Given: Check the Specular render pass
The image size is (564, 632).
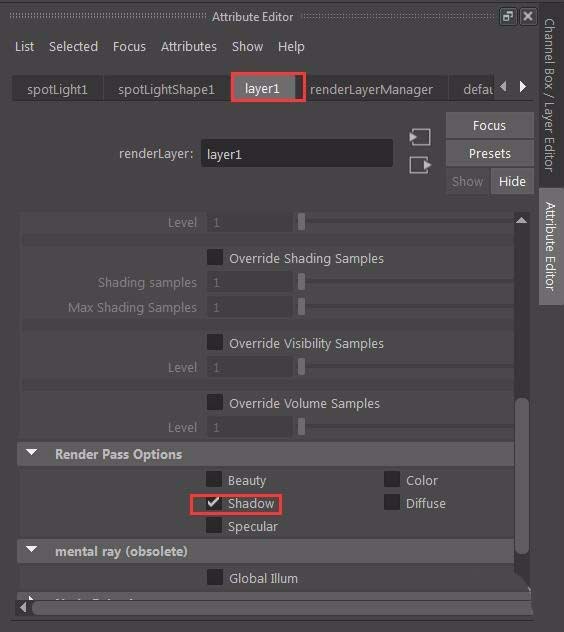Looking at the screenshot, I should tap(214, 525).
